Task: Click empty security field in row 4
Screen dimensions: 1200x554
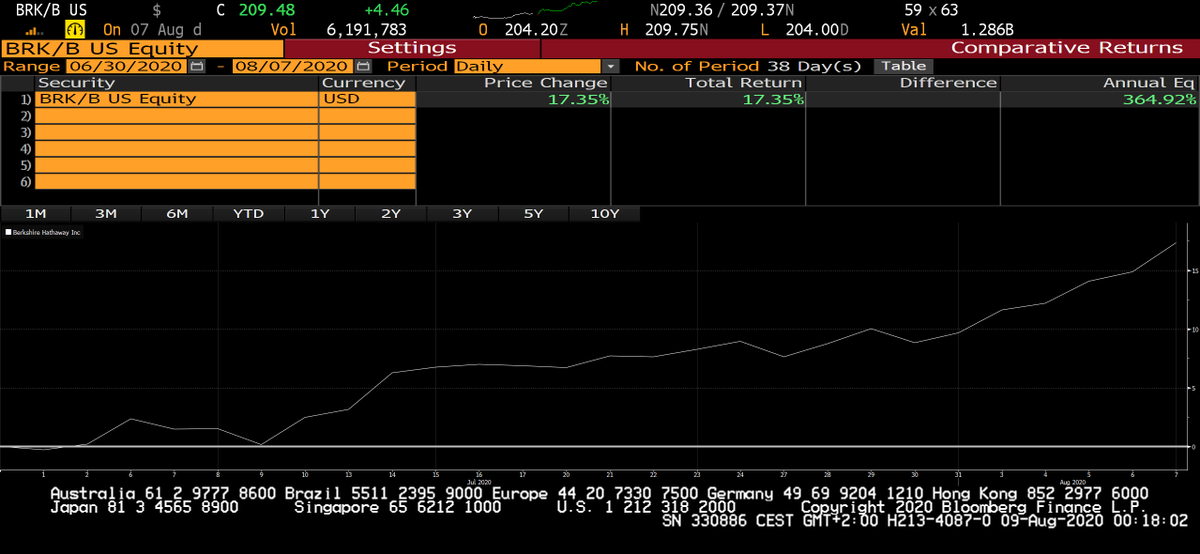Action: (176, 149)
